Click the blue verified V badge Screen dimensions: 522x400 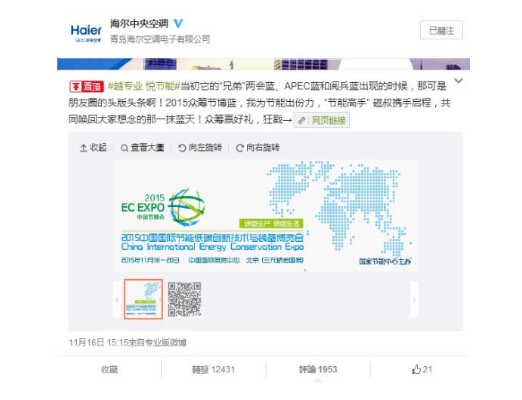[x=178, y=23]
